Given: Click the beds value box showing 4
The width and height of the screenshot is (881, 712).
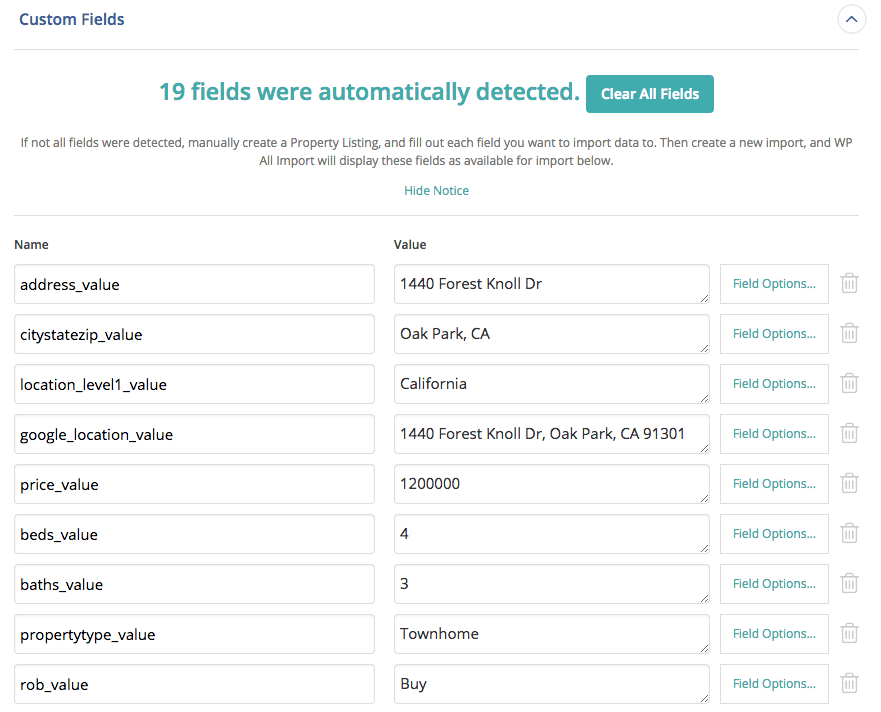Looking at the screenshot, I should [552, 534].
